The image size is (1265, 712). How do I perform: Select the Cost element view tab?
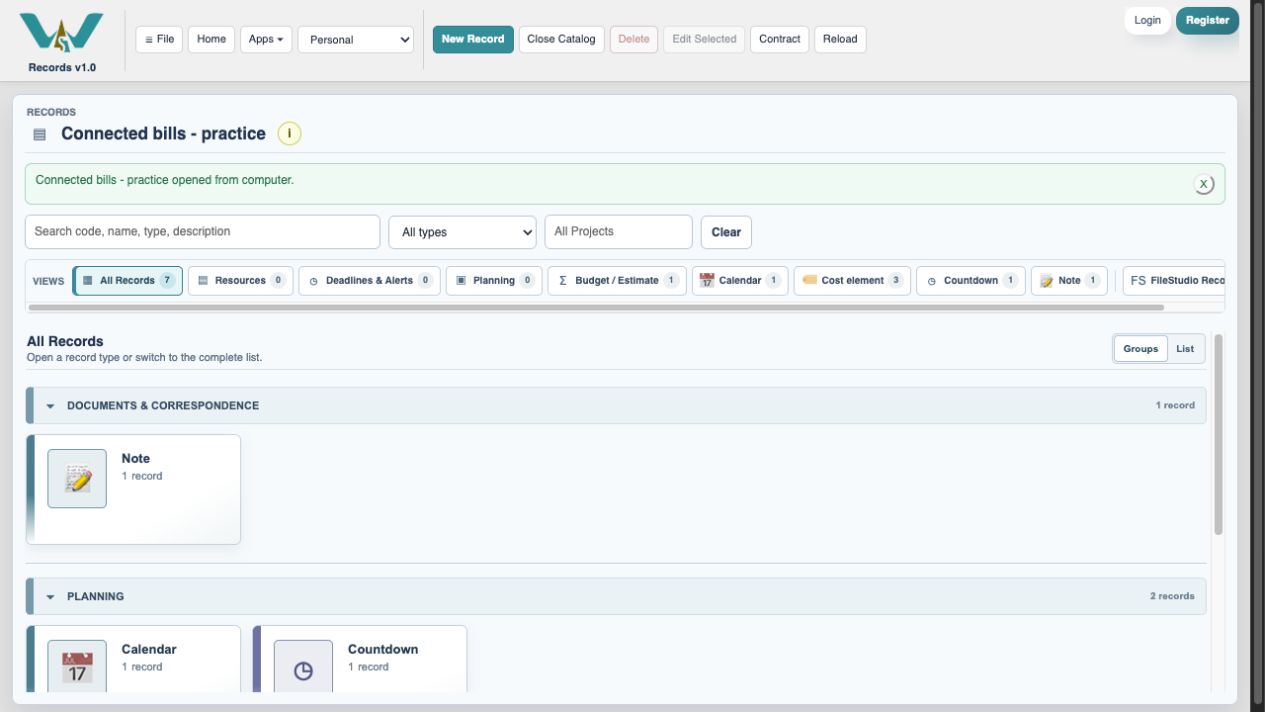coord(852,281)
